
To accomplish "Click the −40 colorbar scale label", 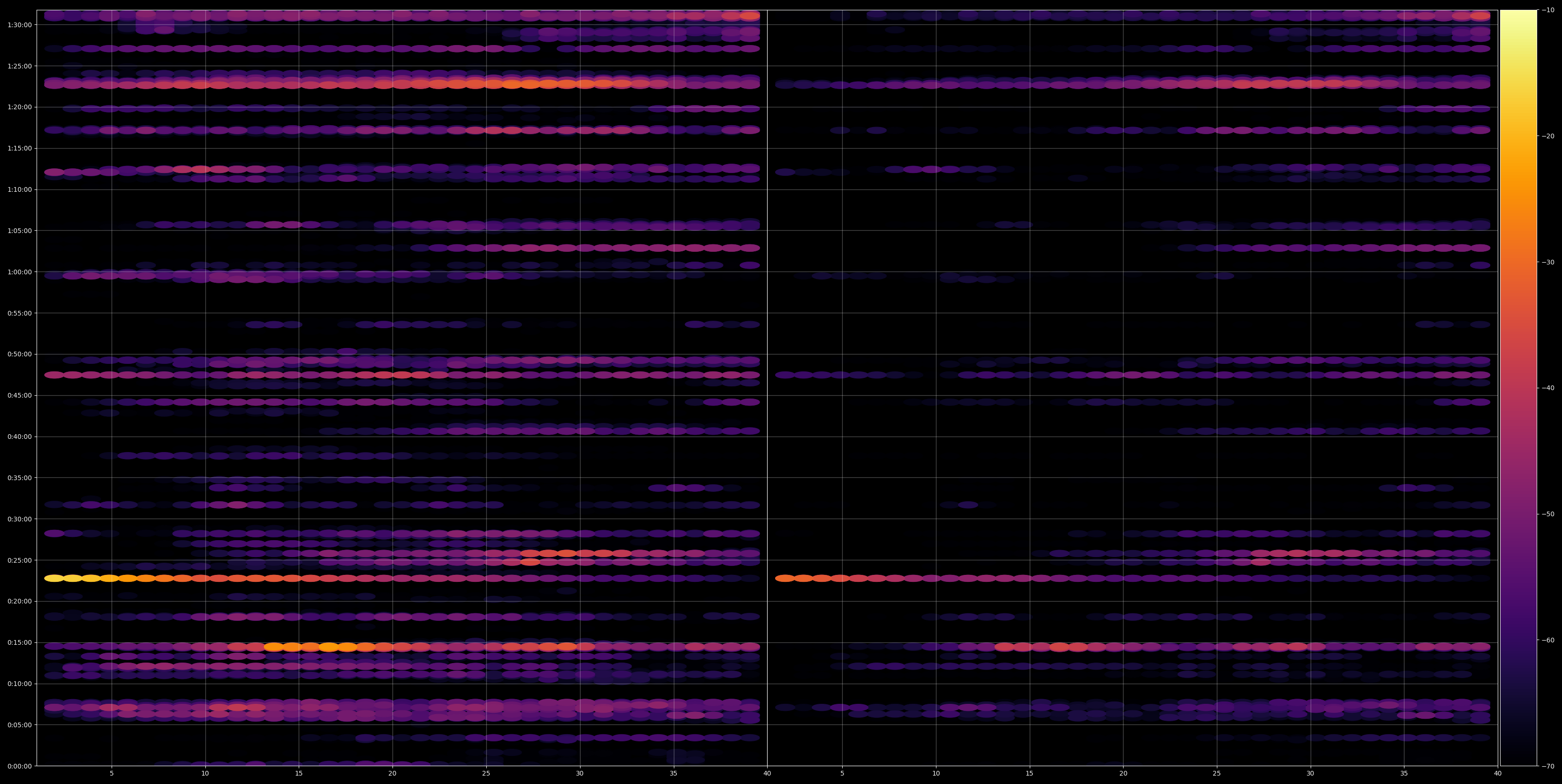I will coord(1548,388).
